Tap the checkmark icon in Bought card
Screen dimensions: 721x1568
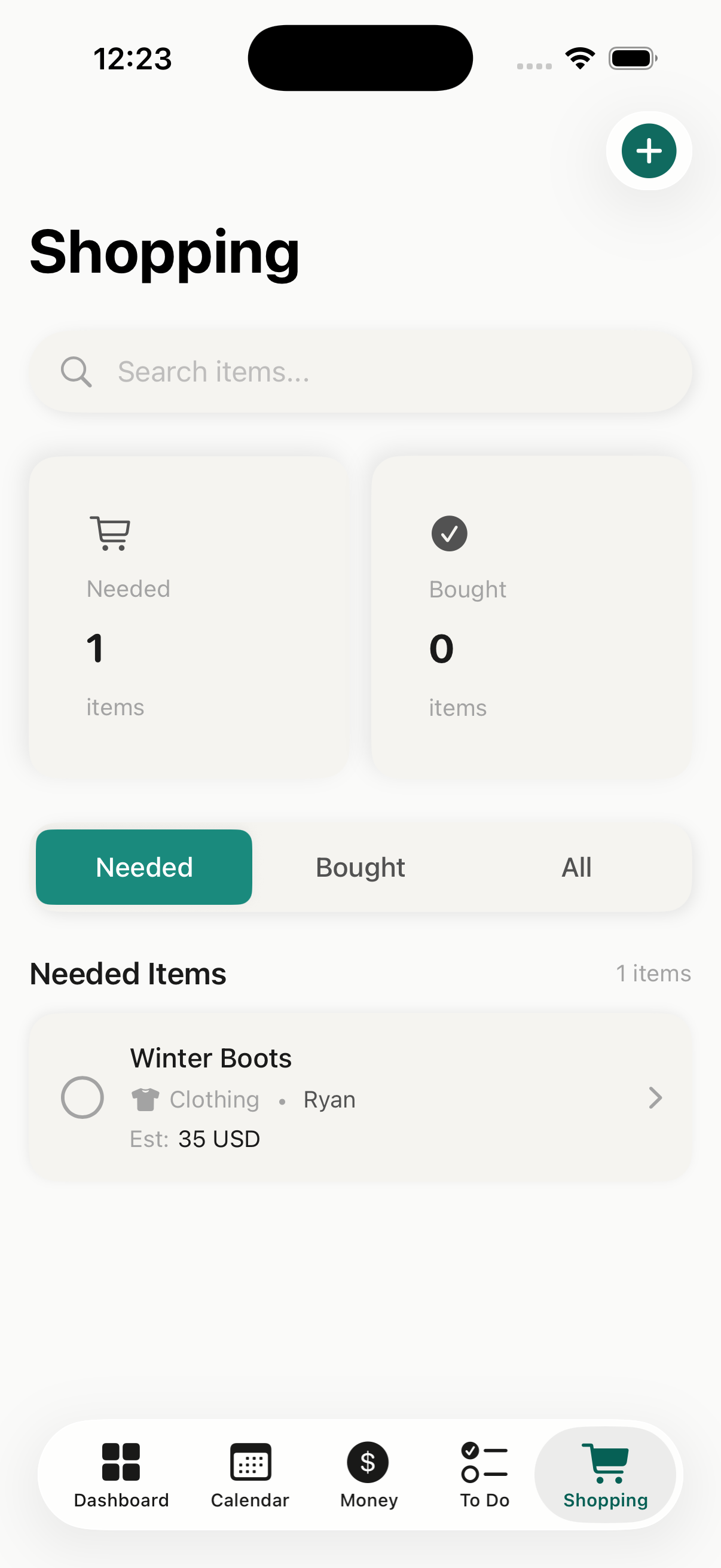point(449,534)
